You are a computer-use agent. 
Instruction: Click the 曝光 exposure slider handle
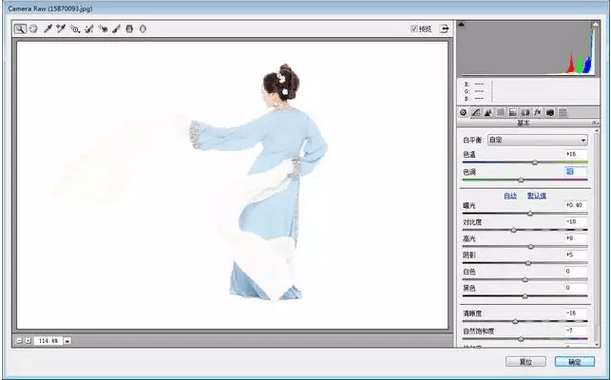coord(530,214)
